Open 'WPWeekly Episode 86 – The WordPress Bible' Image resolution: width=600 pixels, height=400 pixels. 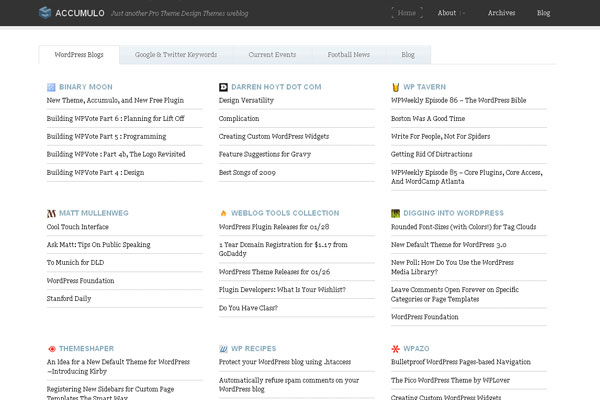(458, 100)
